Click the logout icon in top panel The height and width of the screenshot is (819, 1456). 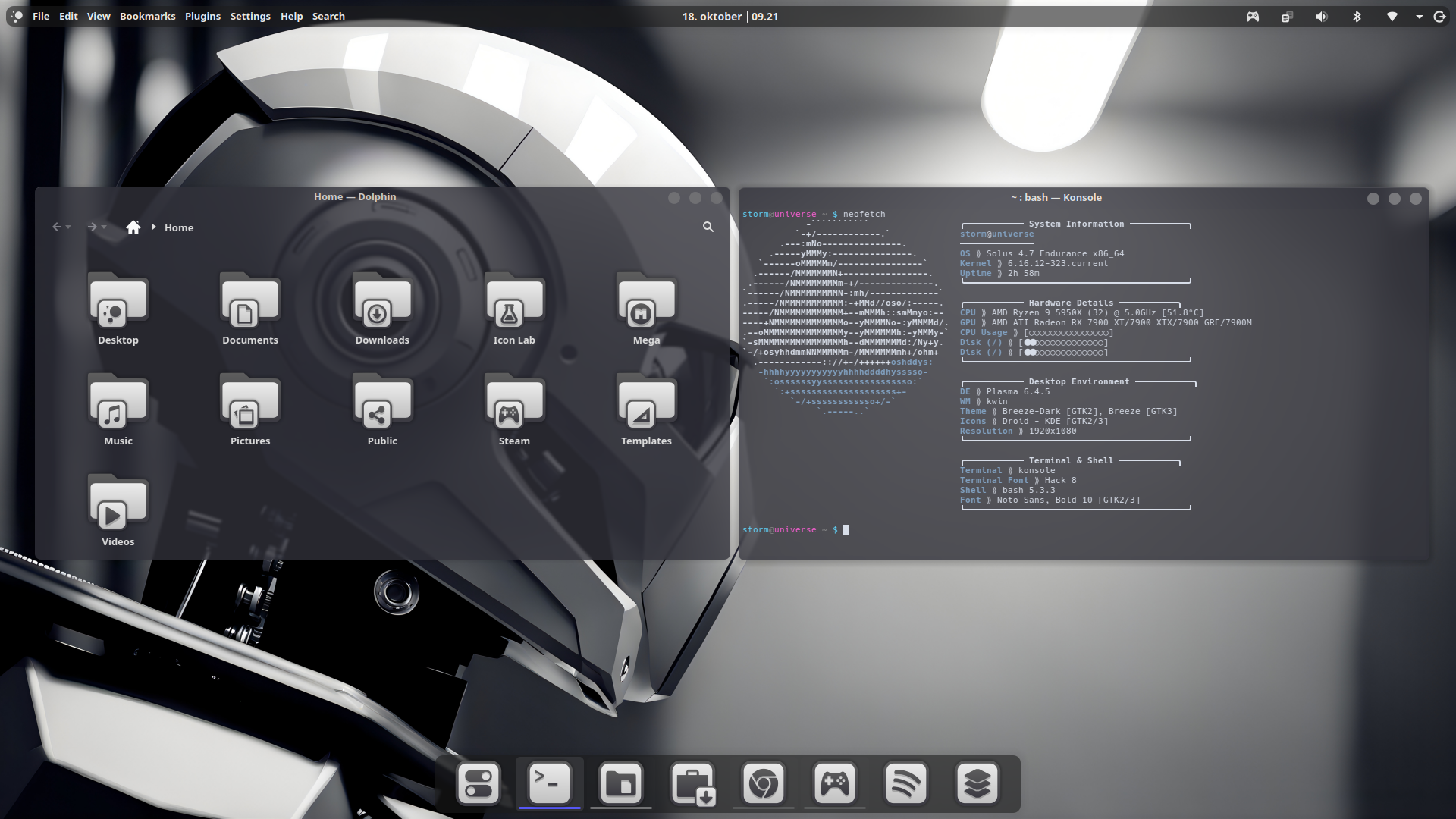(x=1439, y=17)
